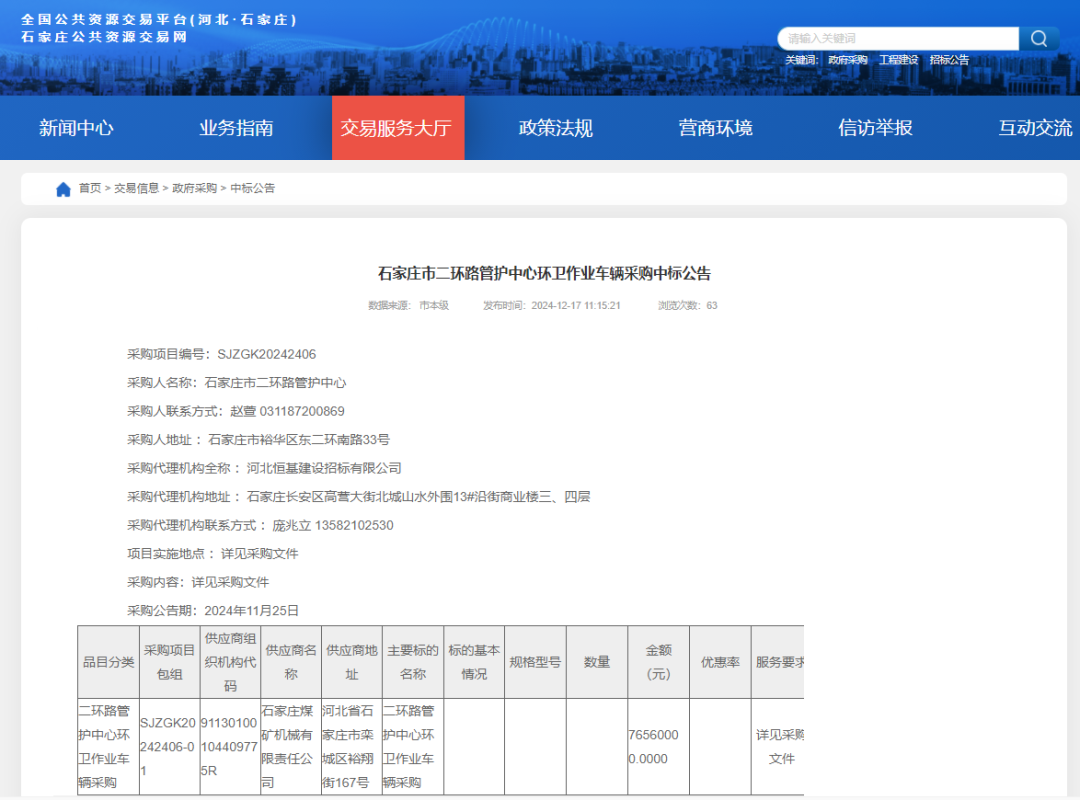Go to 首页 in breadcrumb
Viewport: 1080px width, 800px height.
[90, 188]
